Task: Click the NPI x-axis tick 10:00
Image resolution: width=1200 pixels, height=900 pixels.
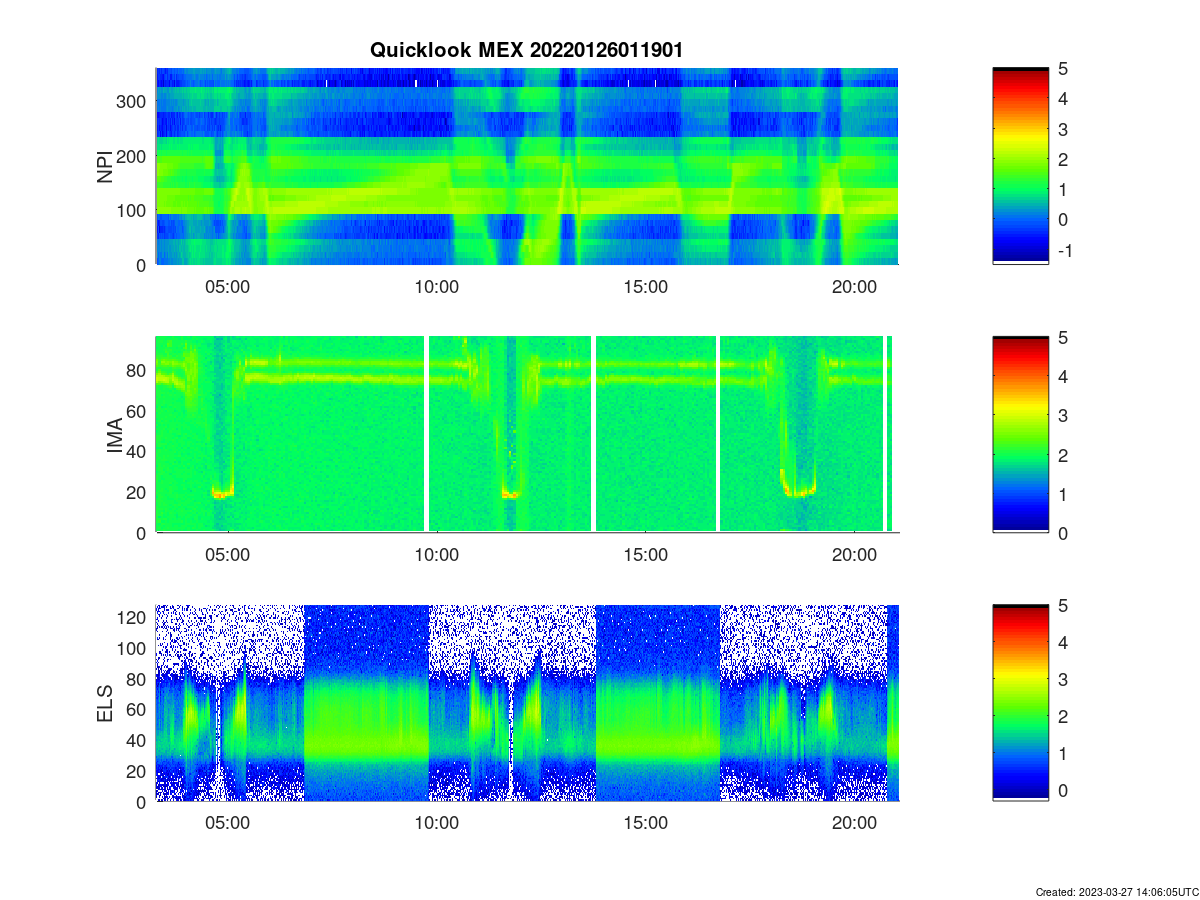Action: tap(437, 285)
